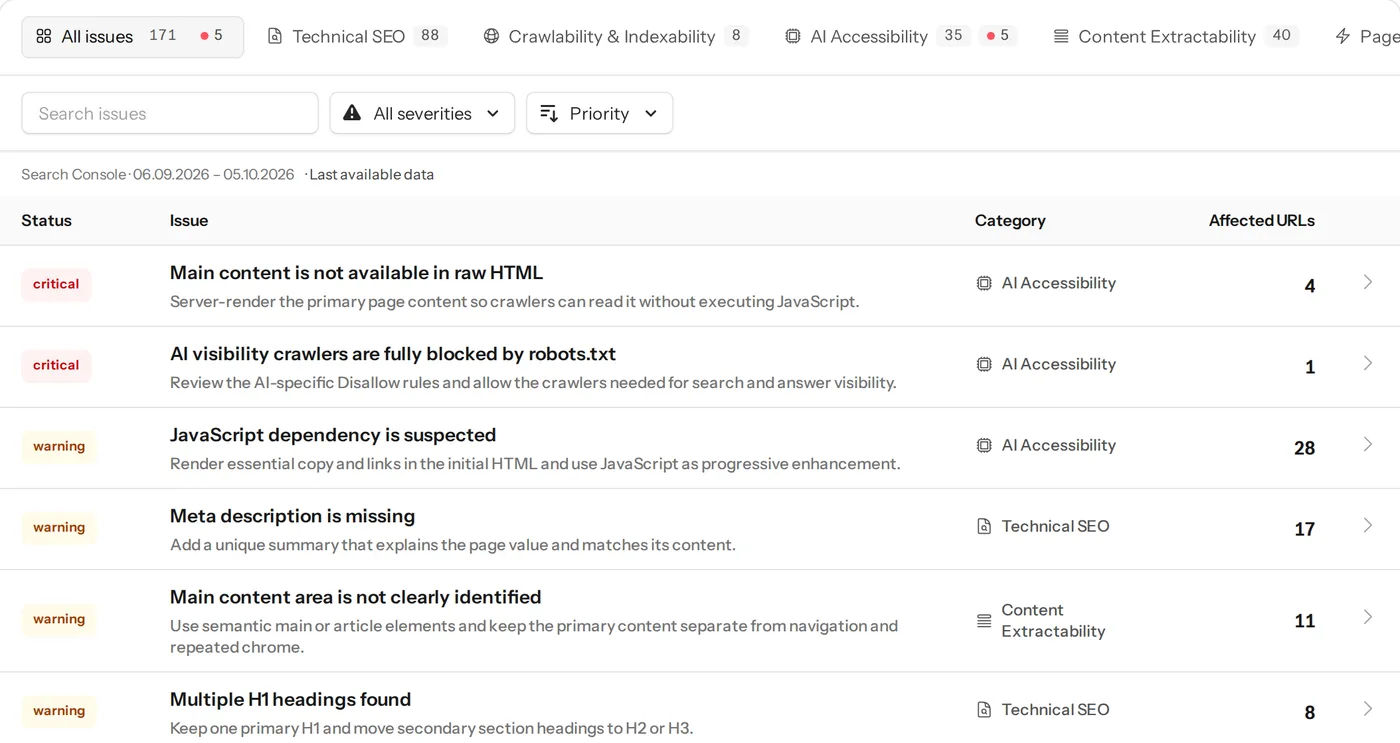Viewport: 1400px width, 743px height.
Task: Expand the JavaScript dependency row chevron
Action: (1368, 444)
